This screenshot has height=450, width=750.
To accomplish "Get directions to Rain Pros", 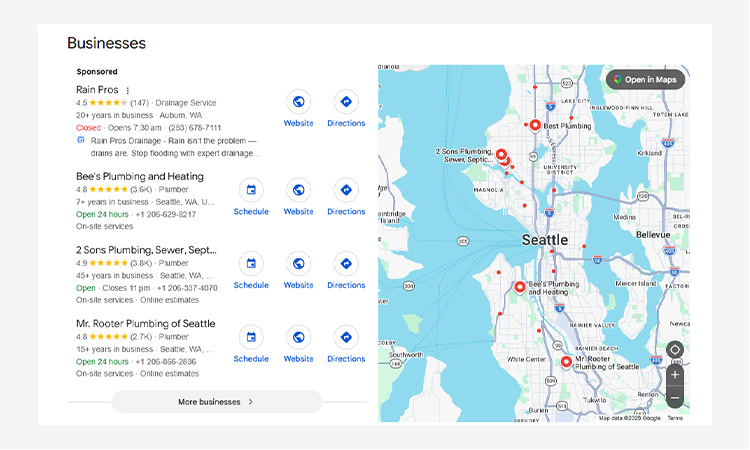I will (x=346, y=102).
